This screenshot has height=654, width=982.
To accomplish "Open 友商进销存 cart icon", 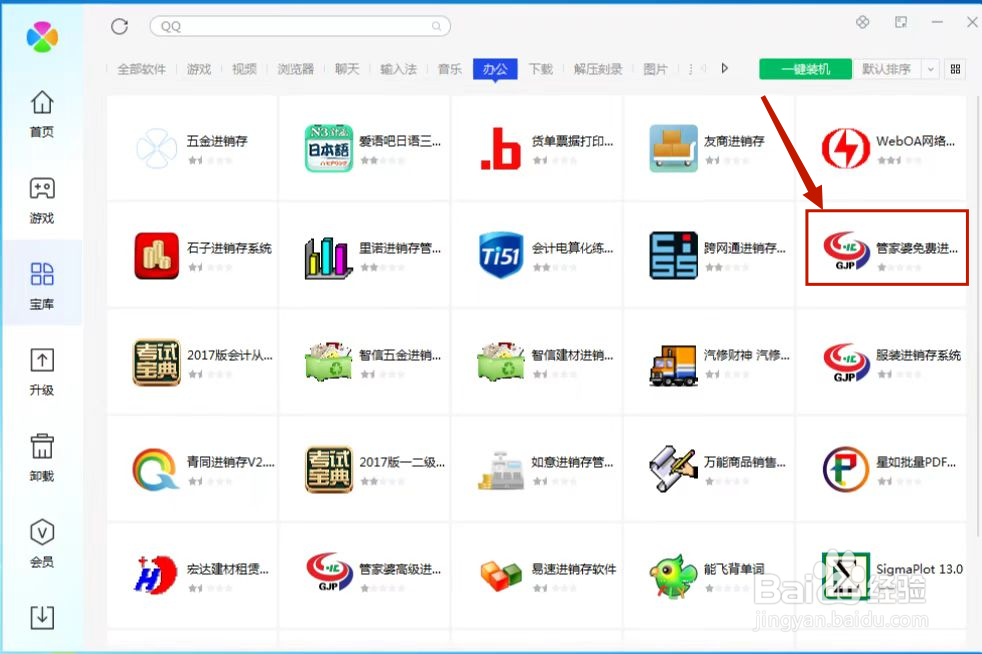I will 673,148.
